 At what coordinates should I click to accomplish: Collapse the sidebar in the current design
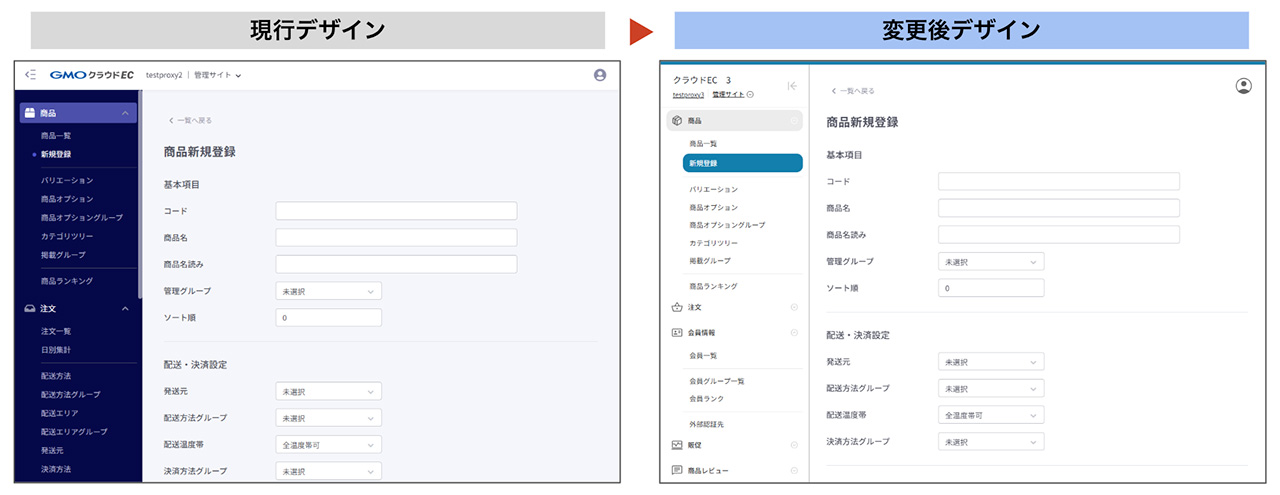[31, 75]
